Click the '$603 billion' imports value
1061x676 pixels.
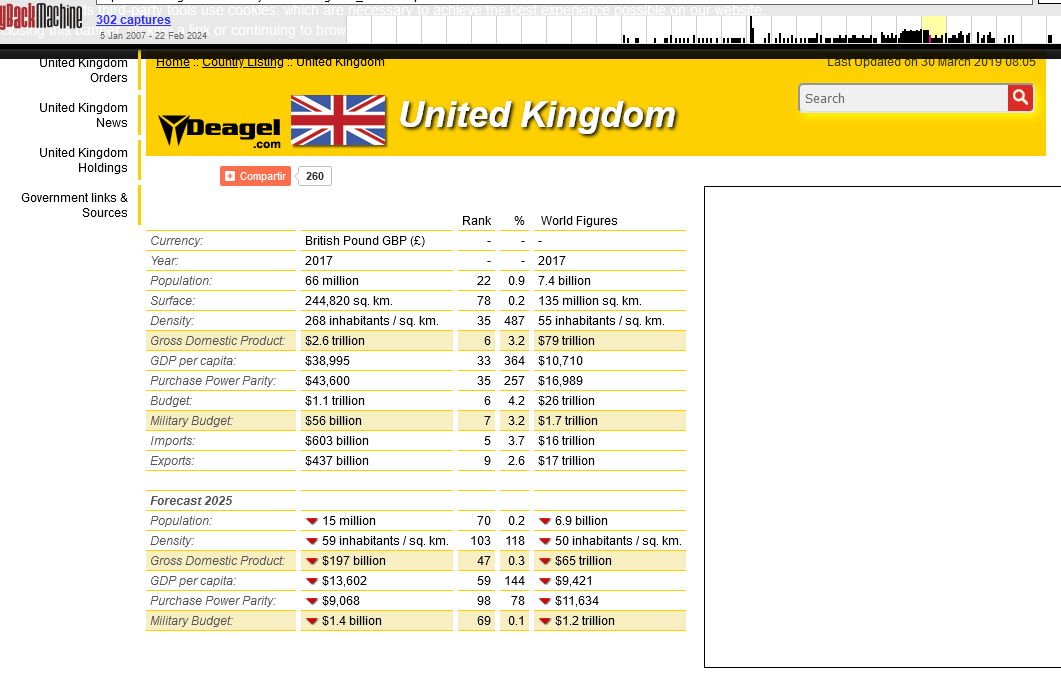[x=336, y=441]
